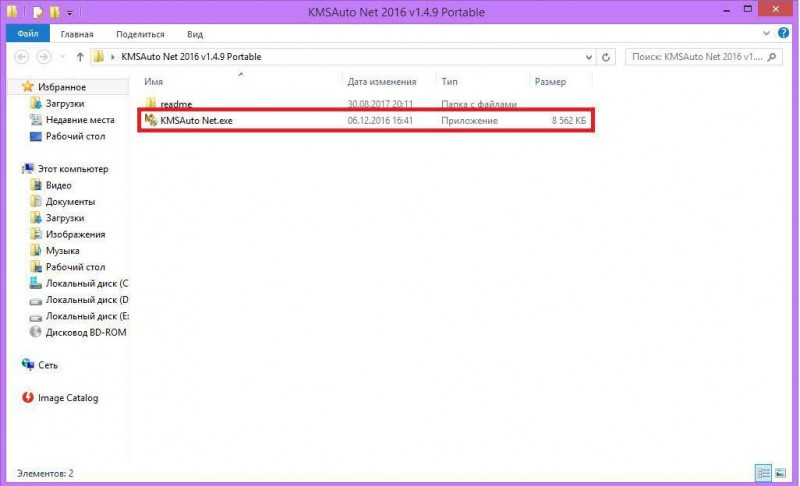This screenshot has width=800, height=486.
Task: Open recent locations dropdown near navigation arrows
Action: click(x=62, y=57)
